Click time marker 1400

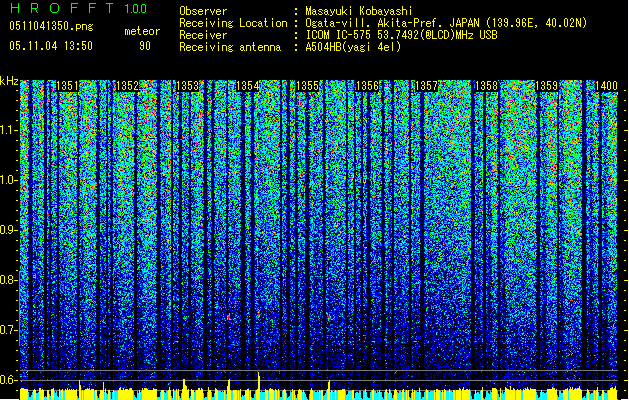click(x=606, y=86)
